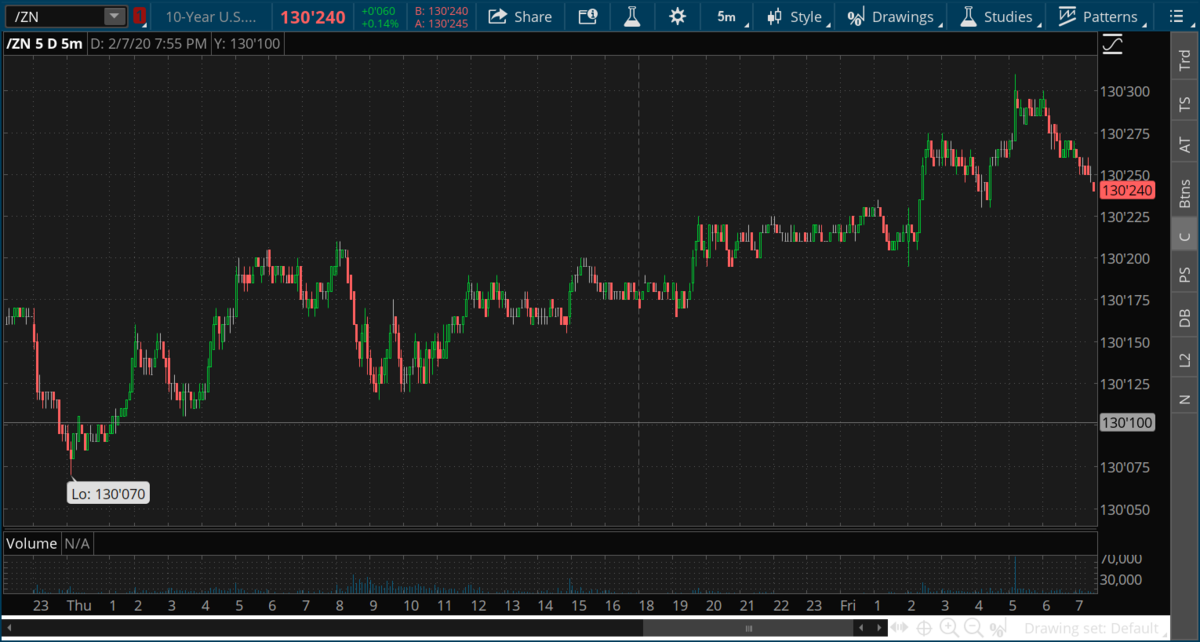Screen dimensions: 1200x642
Task: Click the bid price B: 130'240
Action: [441, 11]
